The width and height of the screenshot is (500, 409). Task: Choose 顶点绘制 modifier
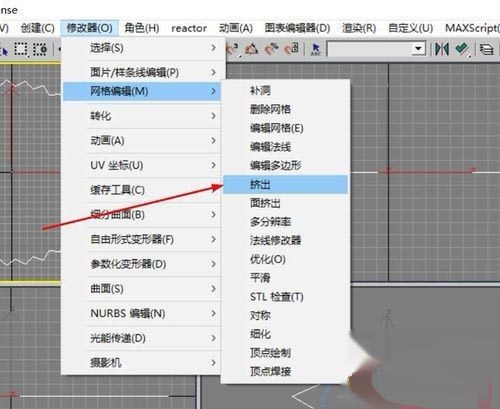click(x=285, y=353)
